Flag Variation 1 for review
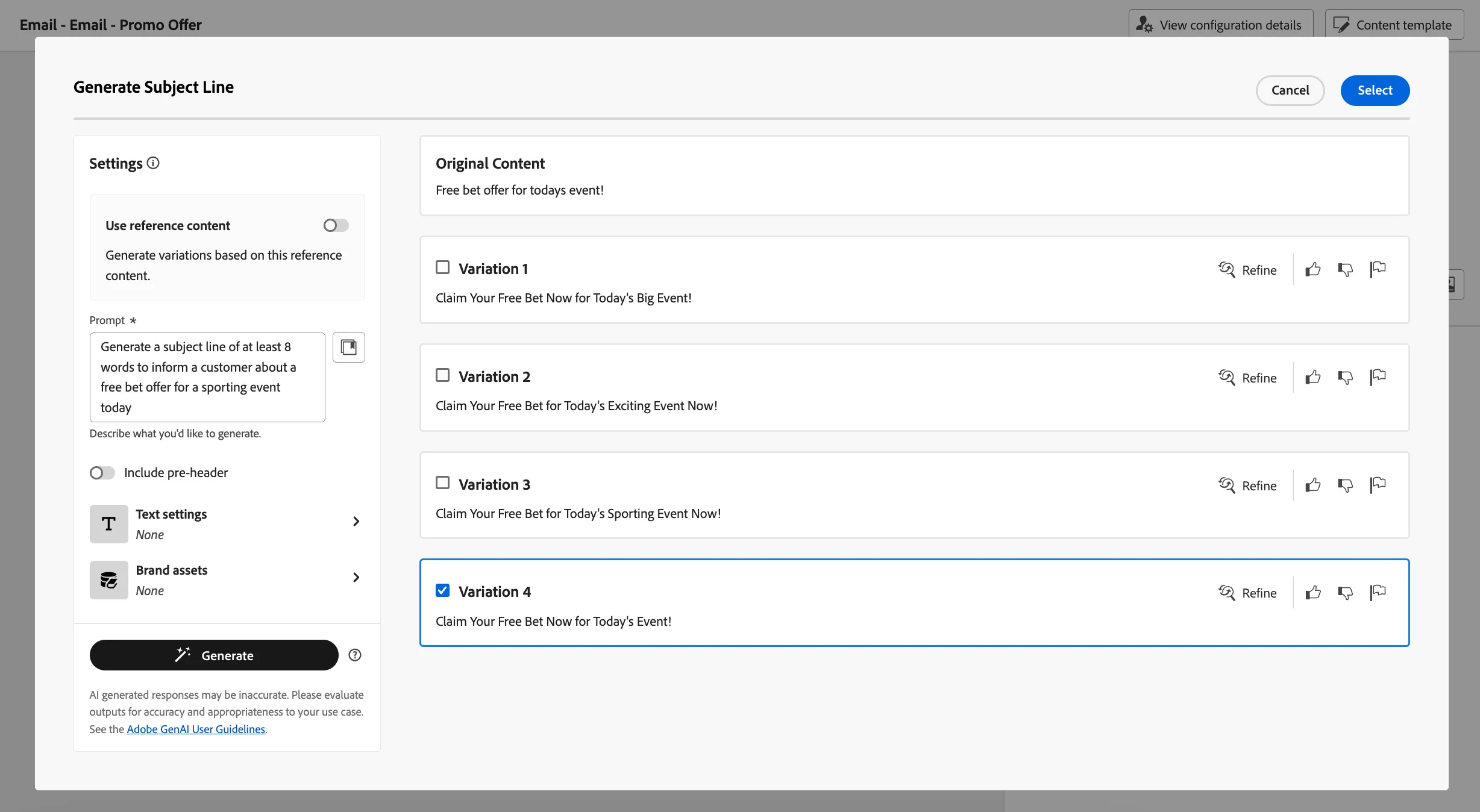This screenshot has width=1480, height=812. tap(1378, 269)
